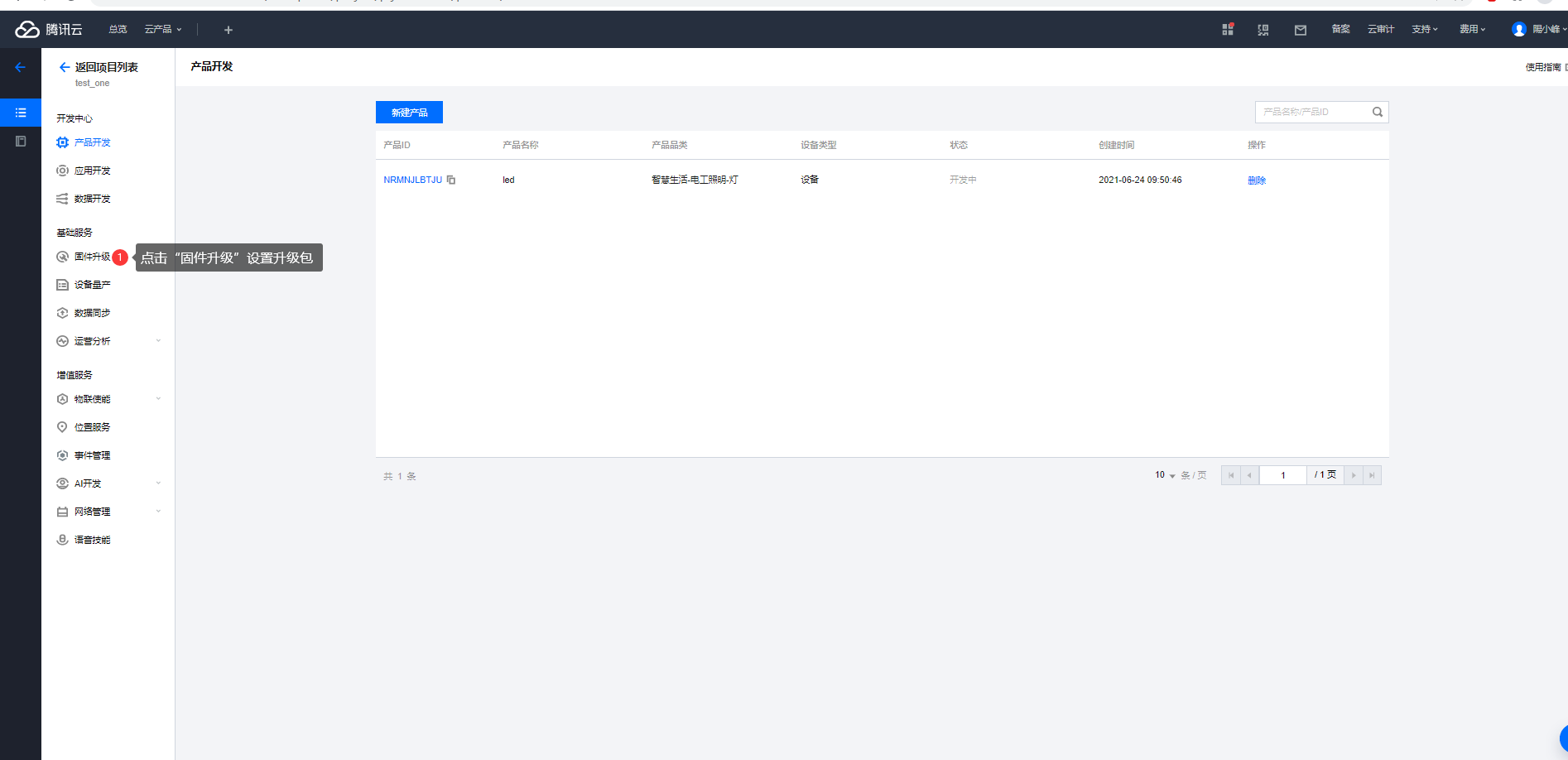Select the notebook icon in dark rail

21,142
